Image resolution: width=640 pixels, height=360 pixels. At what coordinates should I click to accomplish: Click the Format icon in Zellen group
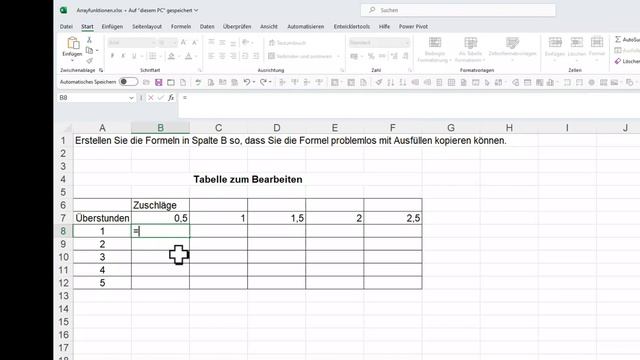click(597, 42)
